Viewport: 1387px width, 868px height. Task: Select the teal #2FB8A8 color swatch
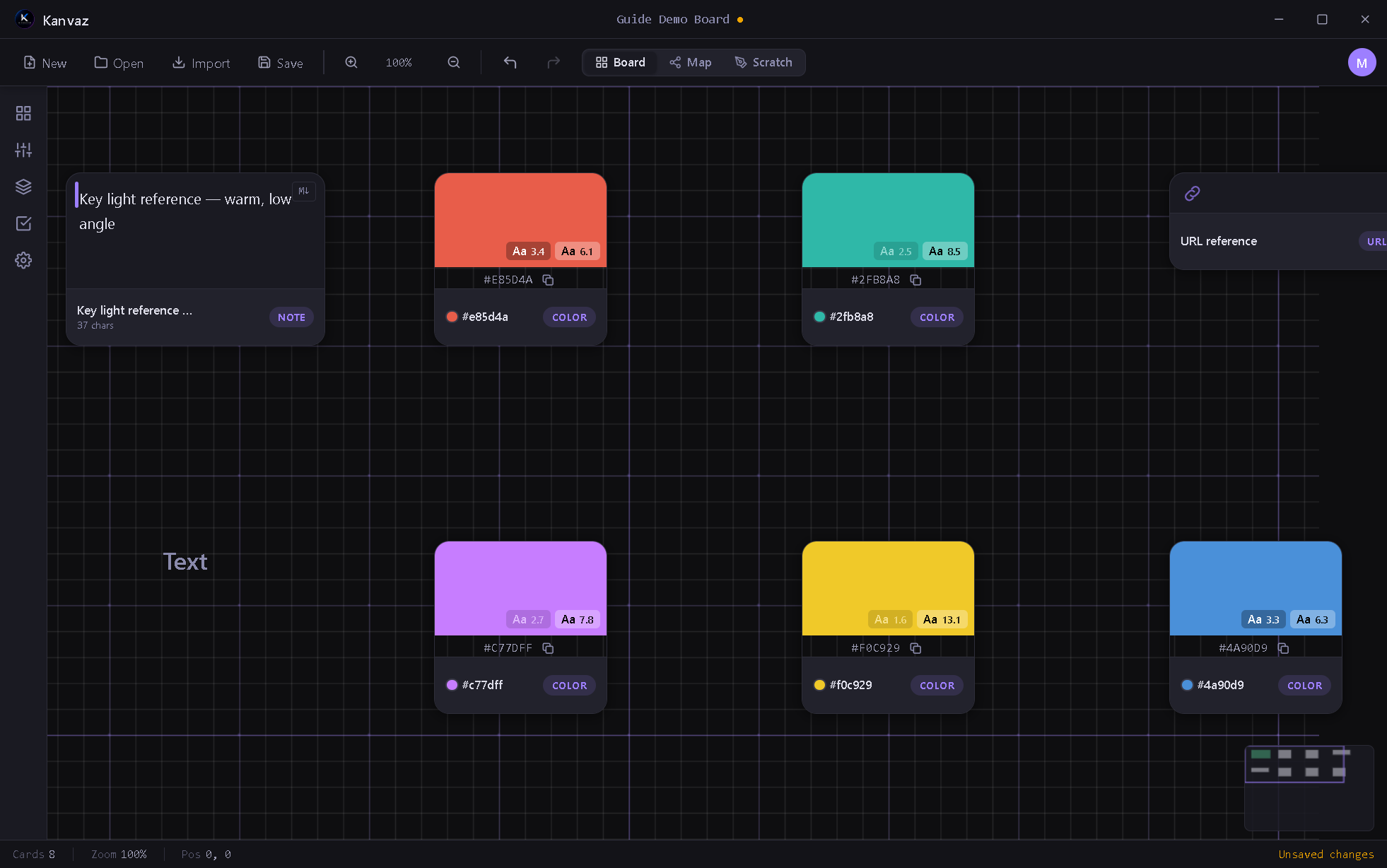[x=888, y=220]
